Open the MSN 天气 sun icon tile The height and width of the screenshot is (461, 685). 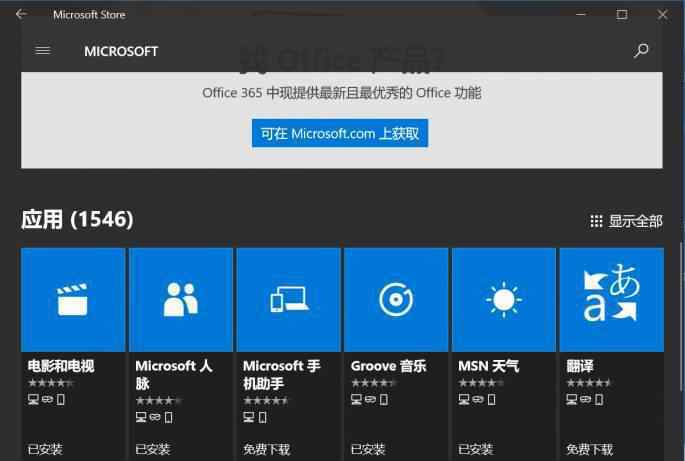click(504, 300)
